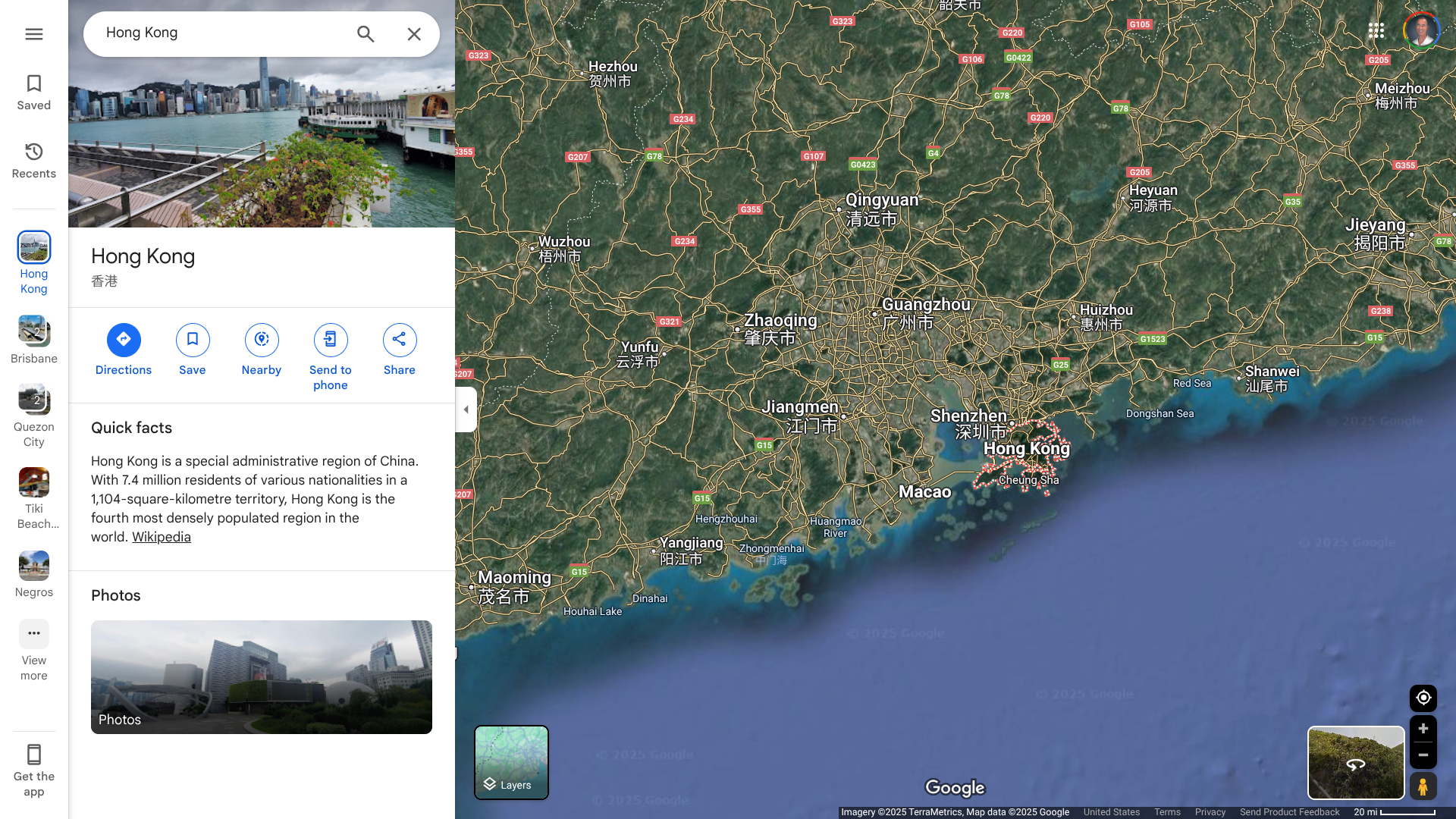1456x819 pixels.
Task: Toggle the Layers map type
Action: pyautogui.click(x=511, y=762)
